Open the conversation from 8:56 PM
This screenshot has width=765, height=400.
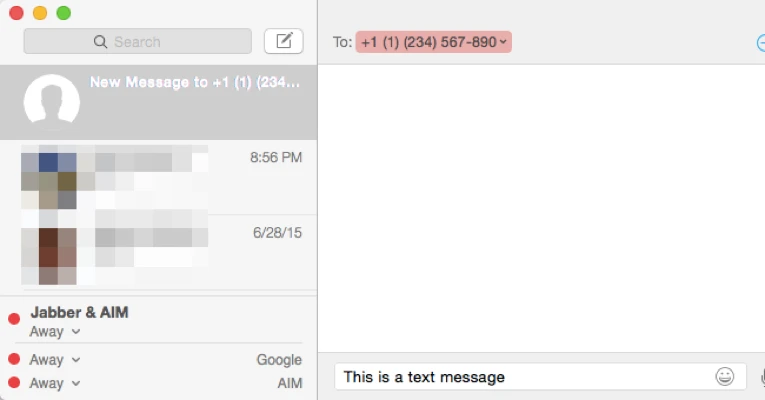[160, 177]
